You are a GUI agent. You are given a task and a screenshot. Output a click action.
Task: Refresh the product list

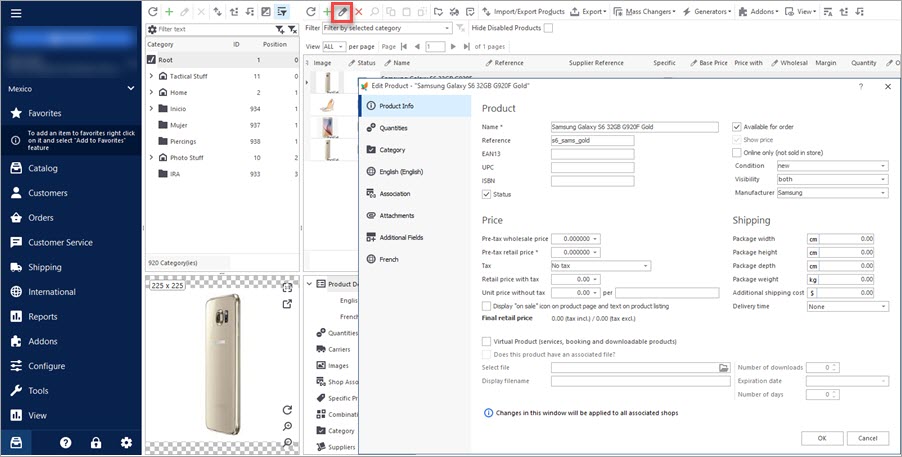311,12
